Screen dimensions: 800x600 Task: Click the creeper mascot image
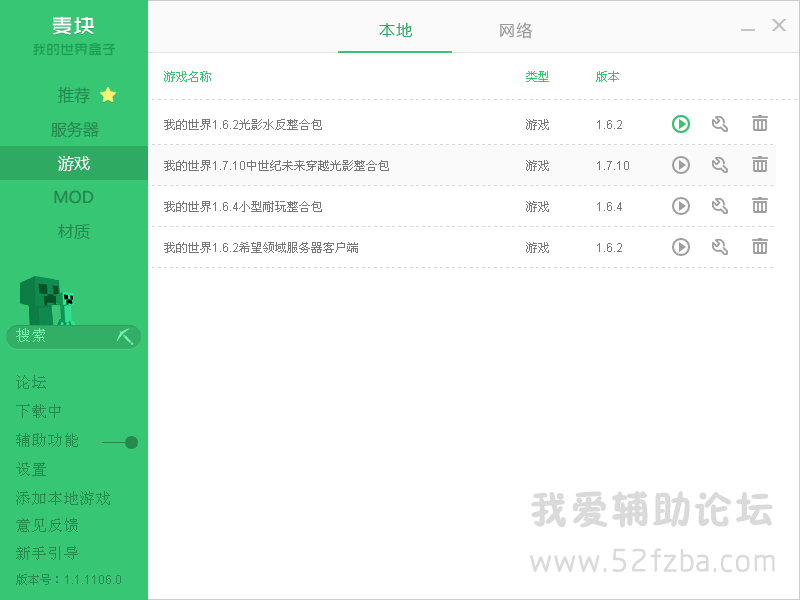tap(47, 301)
